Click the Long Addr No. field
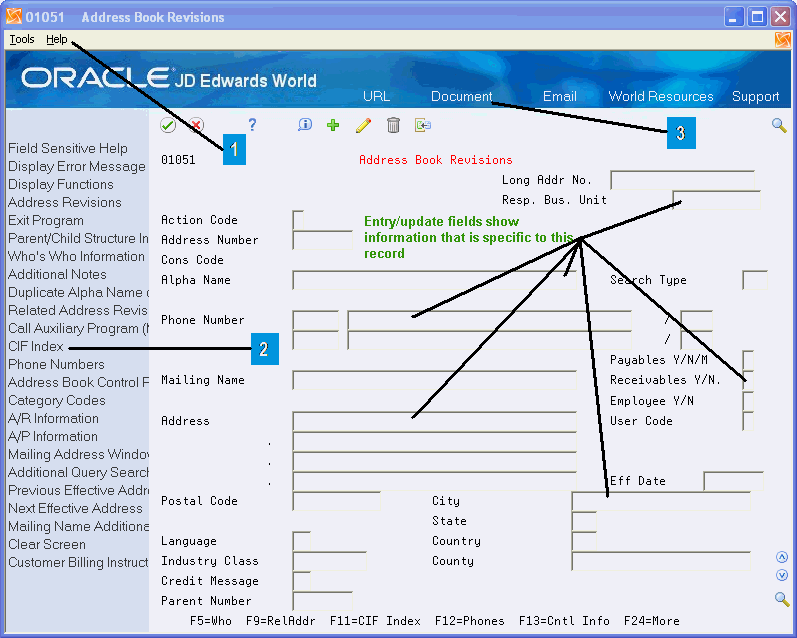Screen dimensions: 797x638 (x=682, y=180)
